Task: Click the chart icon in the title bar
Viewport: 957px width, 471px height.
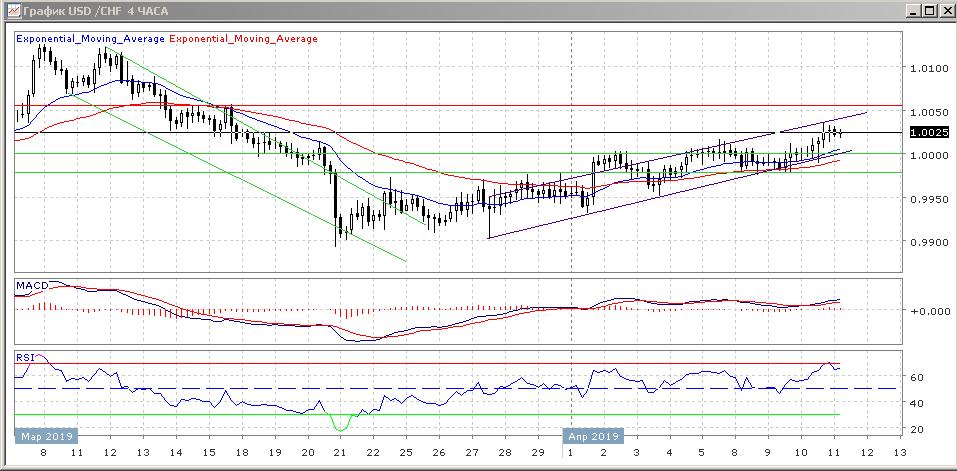Action: [x=12, y=10]
